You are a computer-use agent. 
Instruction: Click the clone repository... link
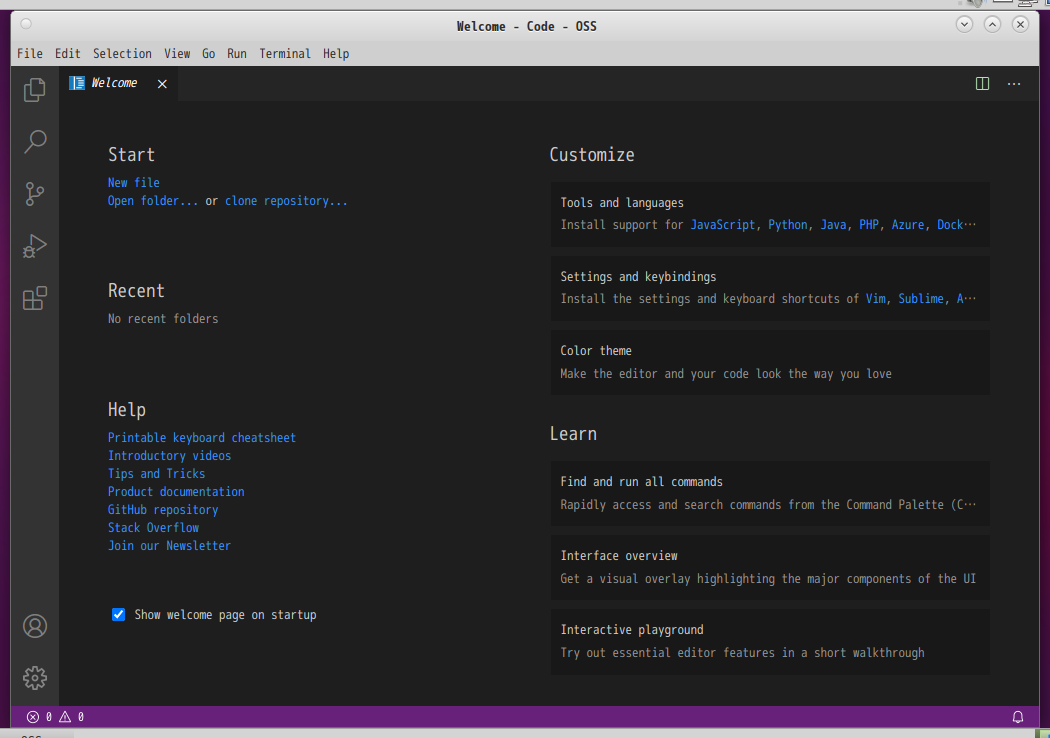pyautogui.click(x=287, y=201)
